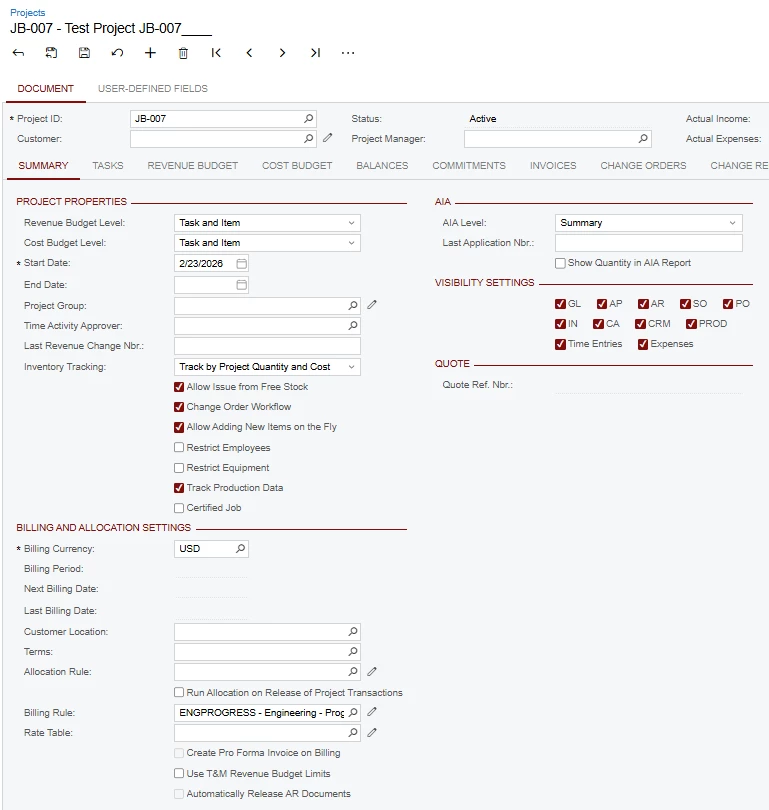769x810 pixels.
Task: Enable Restrict Employees checkbox
Action: 179,447
